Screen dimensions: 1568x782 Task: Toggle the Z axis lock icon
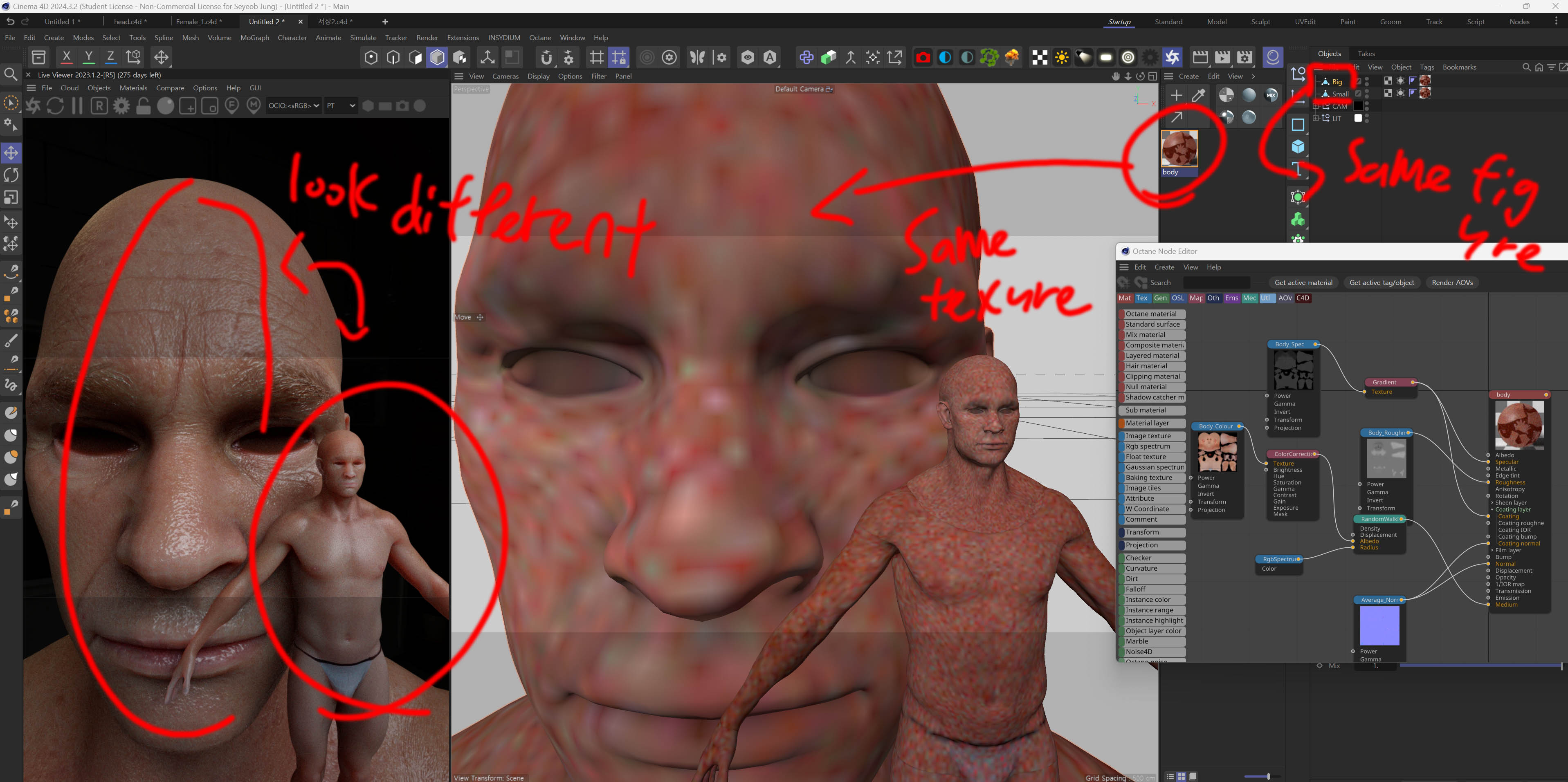click(x=111, y=57)
